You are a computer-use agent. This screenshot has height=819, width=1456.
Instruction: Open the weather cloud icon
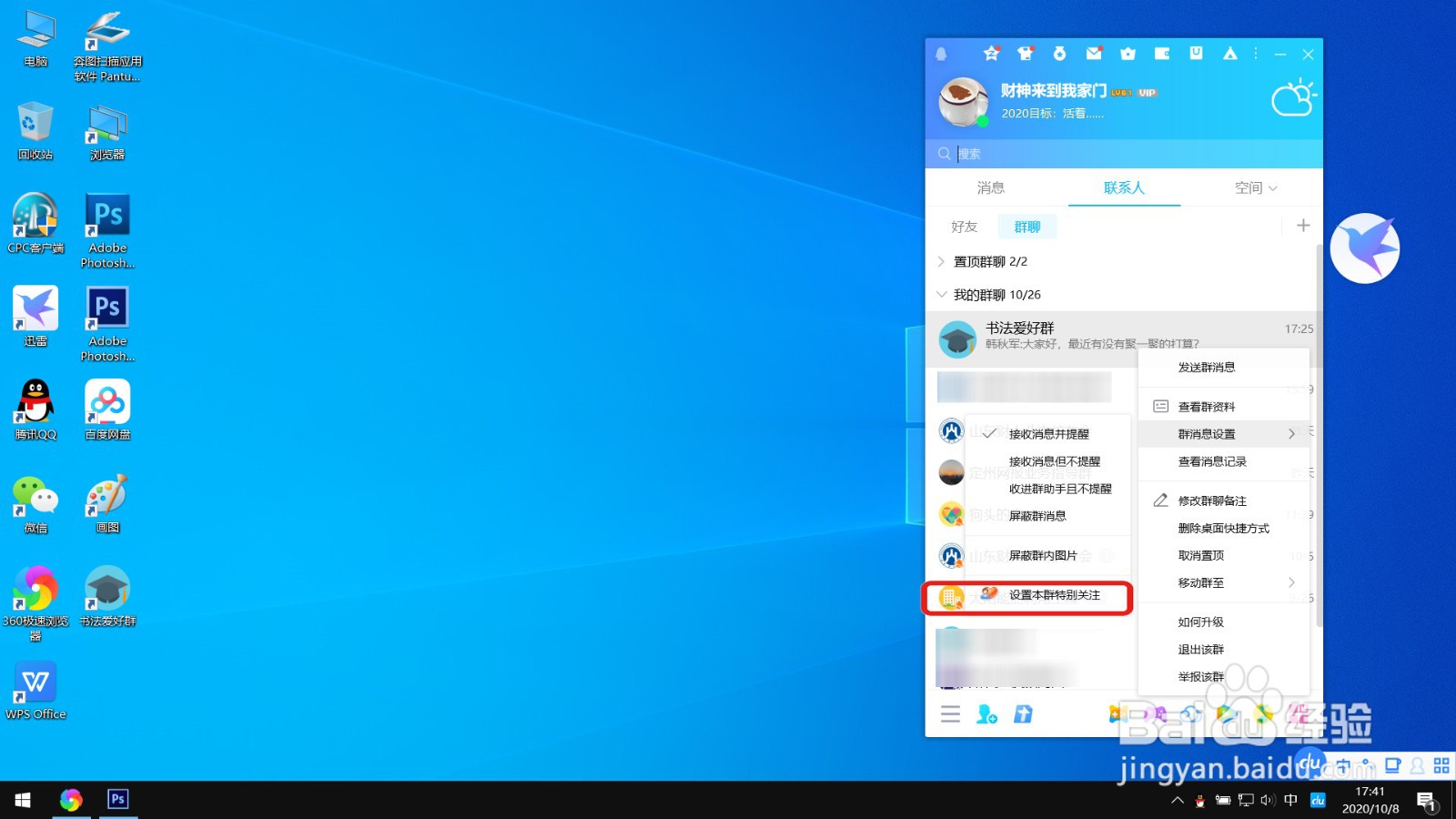(1293, 98)
